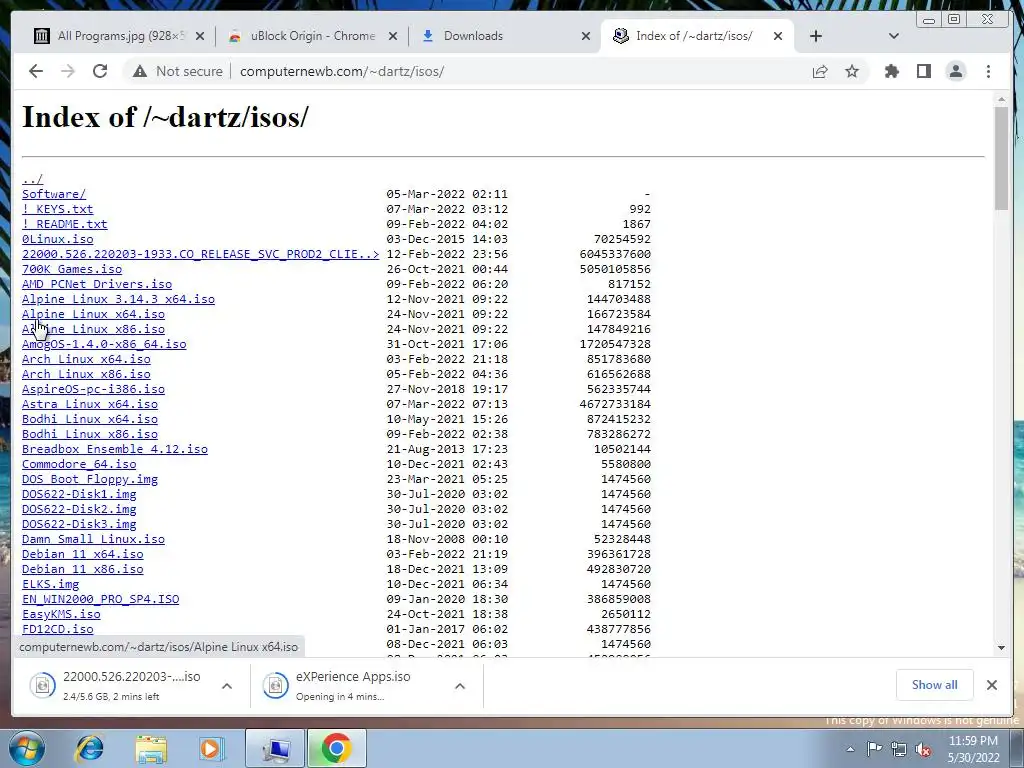This screenshot has height=768, width=1024.
Task: Click the Not secure warning icon
Action: pyautogui.click(x=140, y=71)
